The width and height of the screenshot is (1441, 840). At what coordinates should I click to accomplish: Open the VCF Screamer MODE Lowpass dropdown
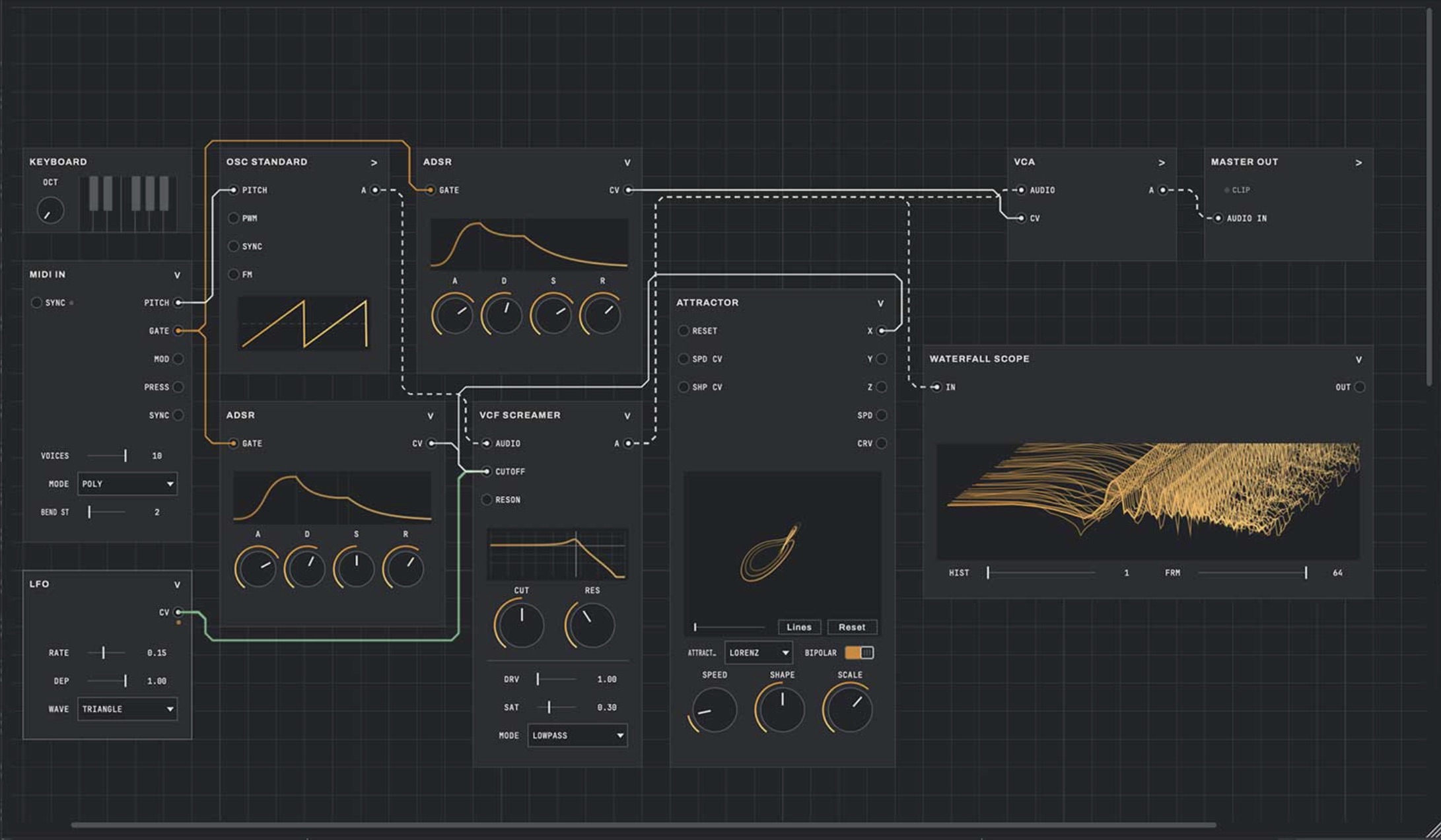point(577,735)
